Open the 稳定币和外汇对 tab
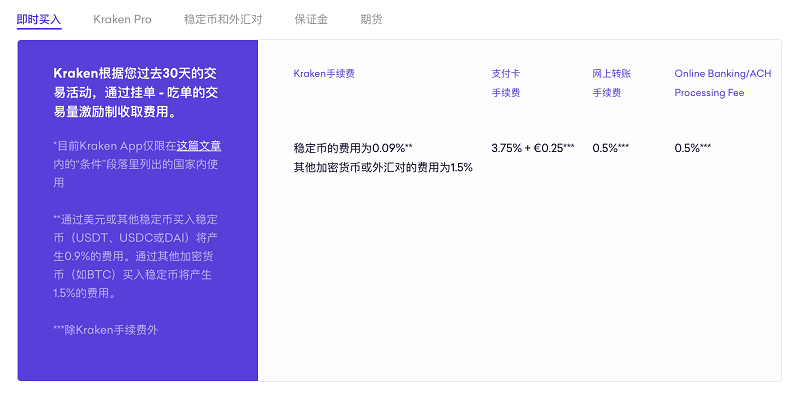Viewport: 802px width, 397px height. (223, 19)
